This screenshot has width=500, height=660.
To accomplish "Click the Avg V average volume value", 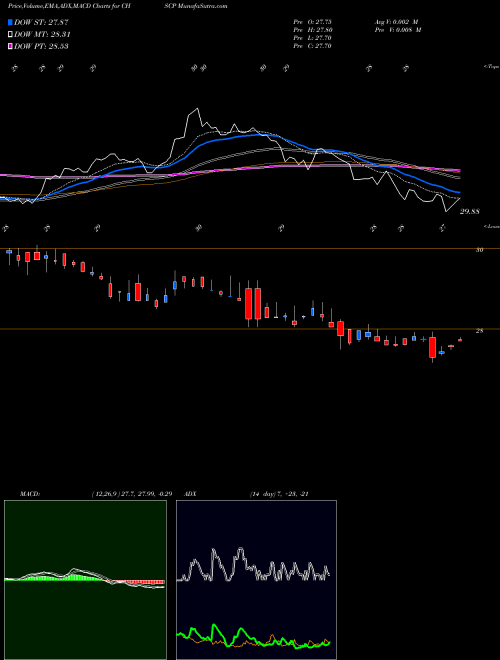I will [x=396, y=22].
